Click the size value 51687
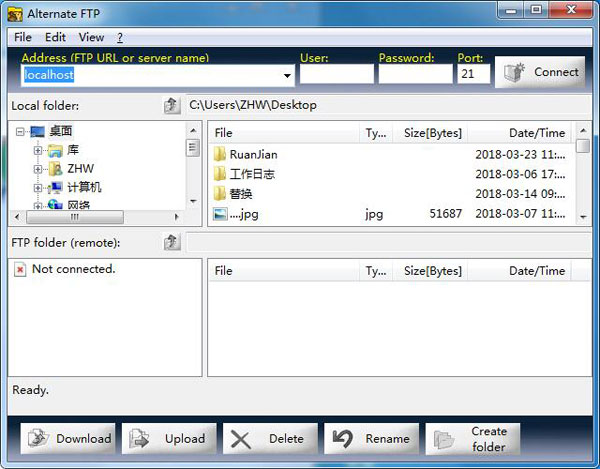Viewport: 600px width, 469px height. [445, 213]
